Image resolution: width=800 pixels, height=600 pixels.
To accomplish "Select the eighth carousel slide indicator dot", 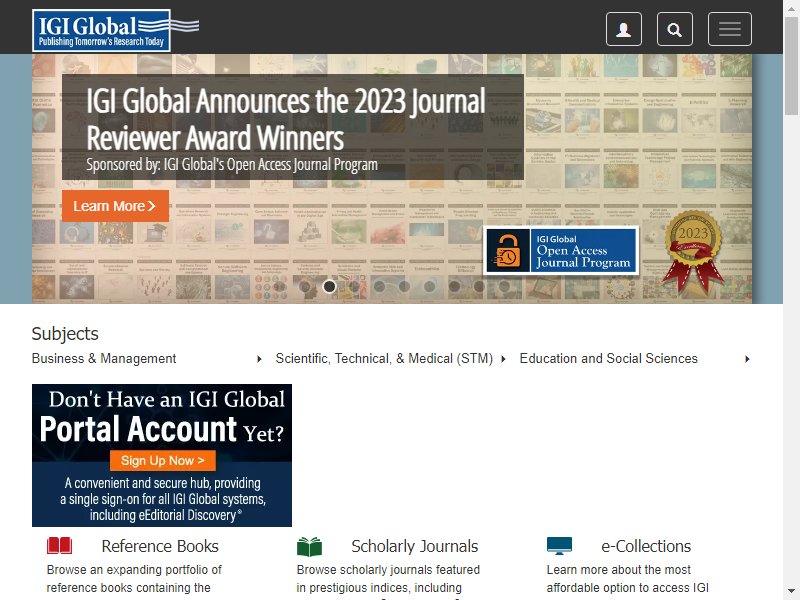I will click(454, 287).
